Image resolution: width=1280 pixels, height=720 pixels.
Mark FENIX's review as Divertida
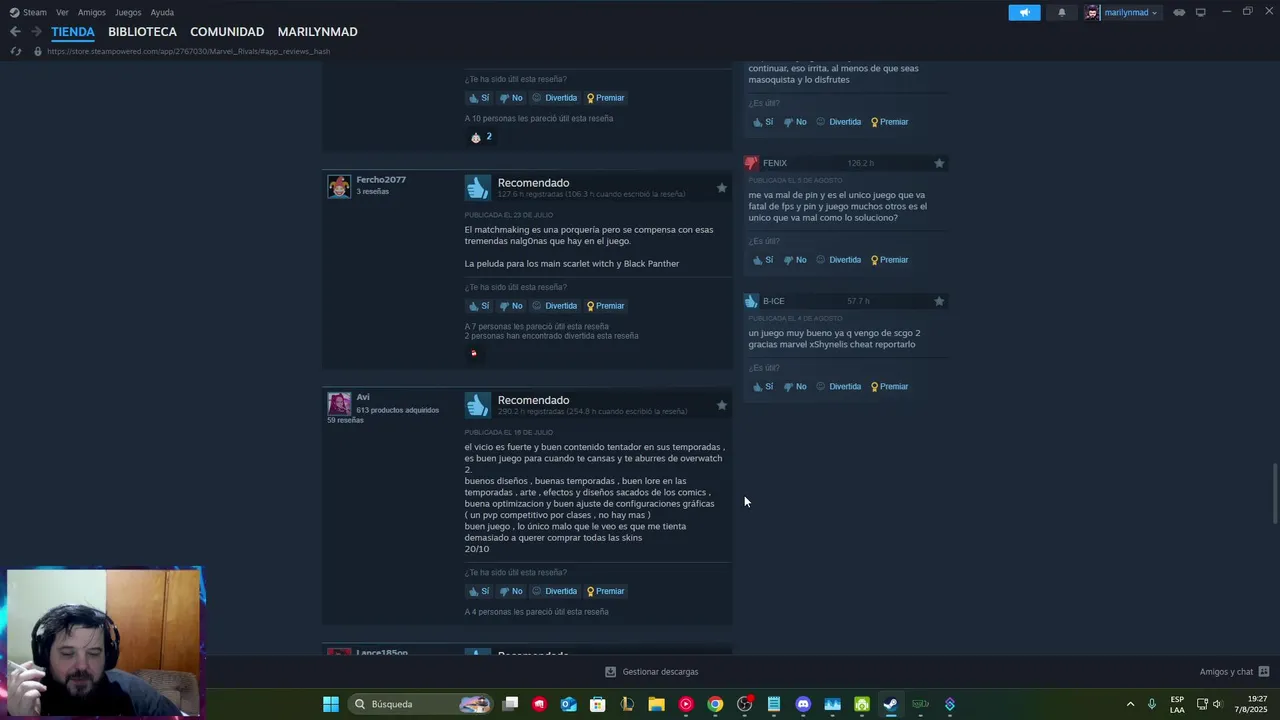pos(839,260)
